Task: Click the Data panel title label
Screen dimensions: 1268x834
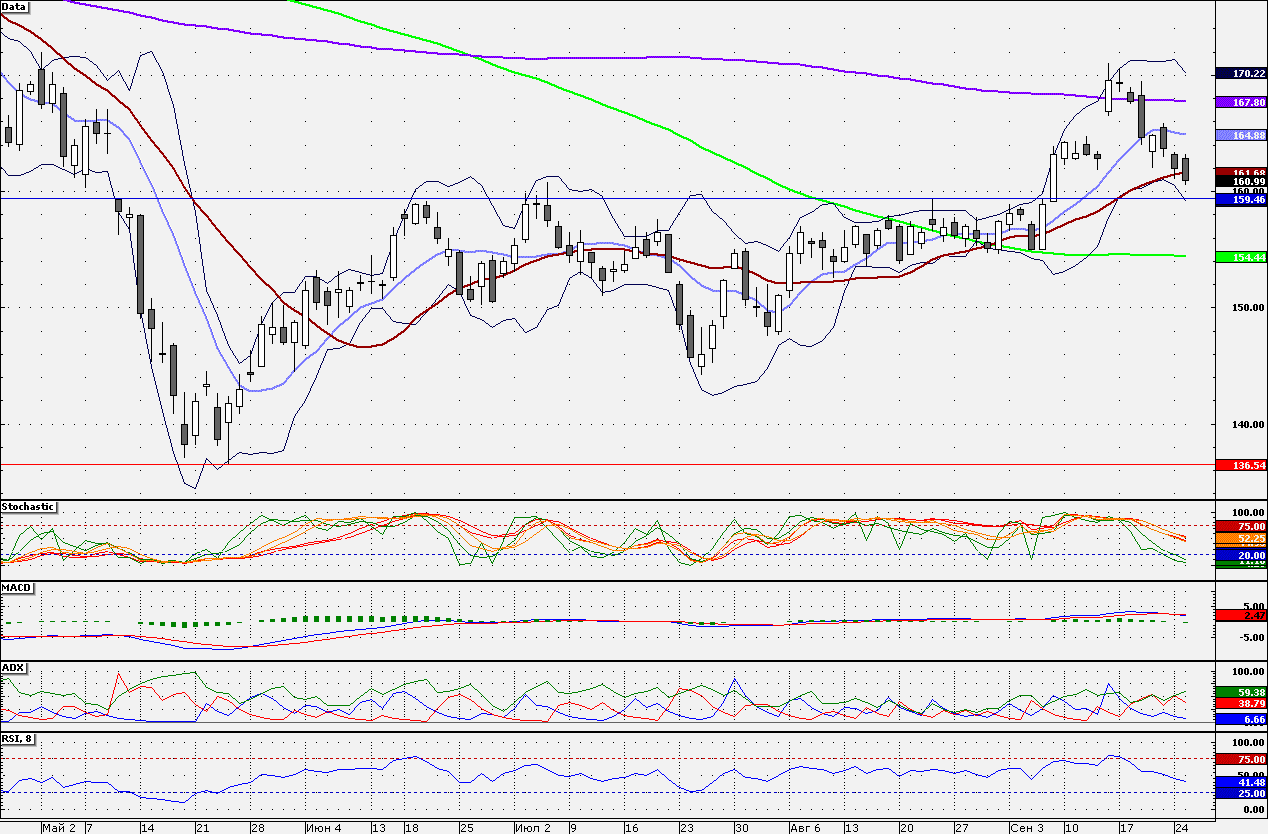Action: [x=15, y=6]
